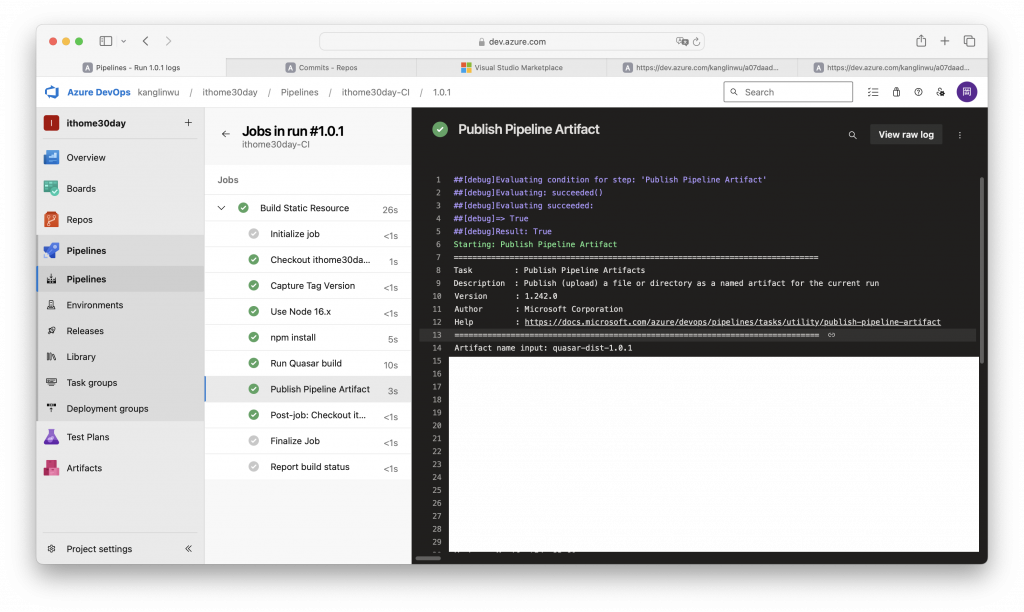Select the Post-job: Checkout it... step
The width and height of the screenshot is (1024, 612).
point(308,415)
